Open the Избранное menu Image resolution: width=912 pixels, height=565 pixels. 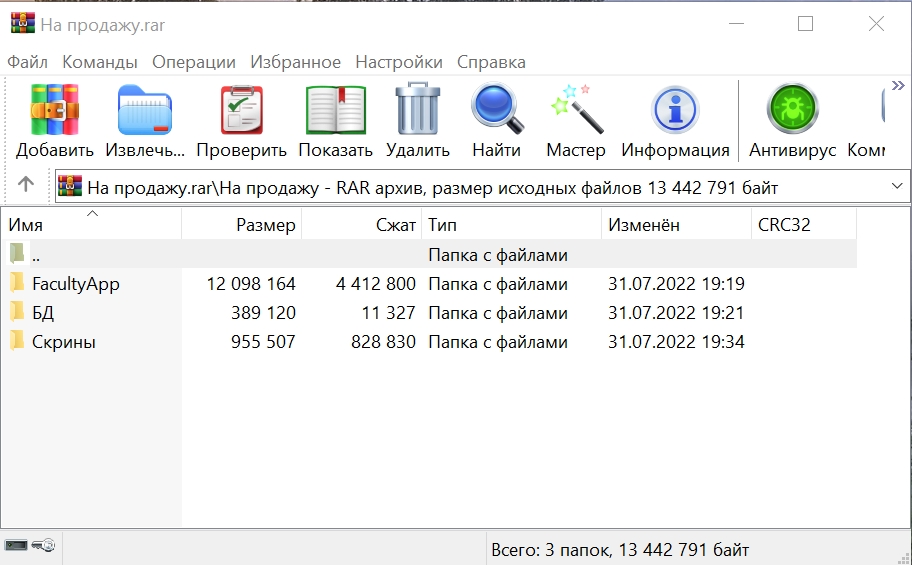click(x=295, y=62)
